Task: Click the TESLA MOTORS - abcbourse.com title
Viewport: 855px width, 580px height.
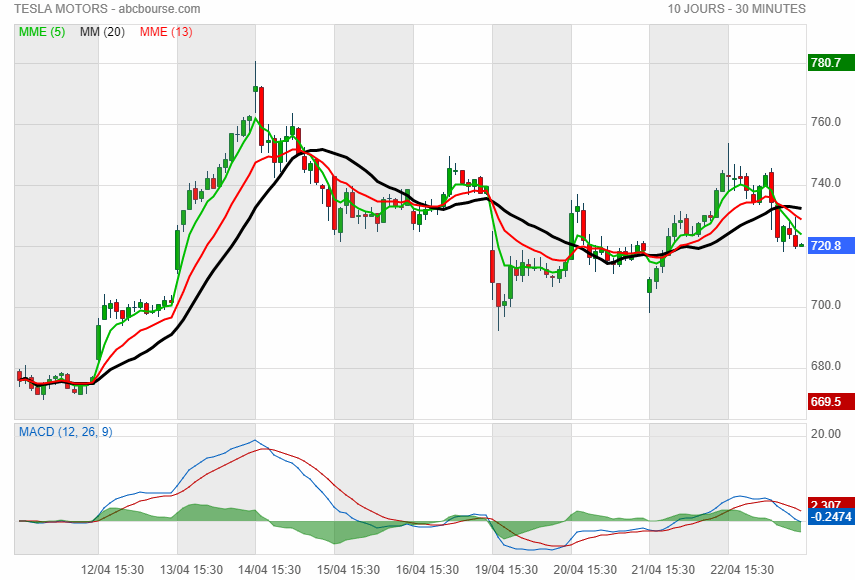Action: [x=107, y=9]
